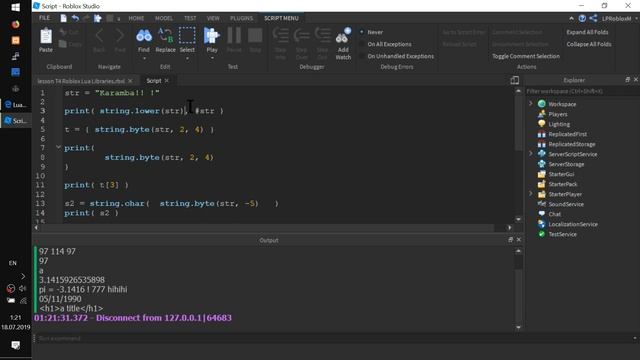The image size is (640, 360).
Task: Click the editor horizontal scrollbar
Action: click(273, 227)
